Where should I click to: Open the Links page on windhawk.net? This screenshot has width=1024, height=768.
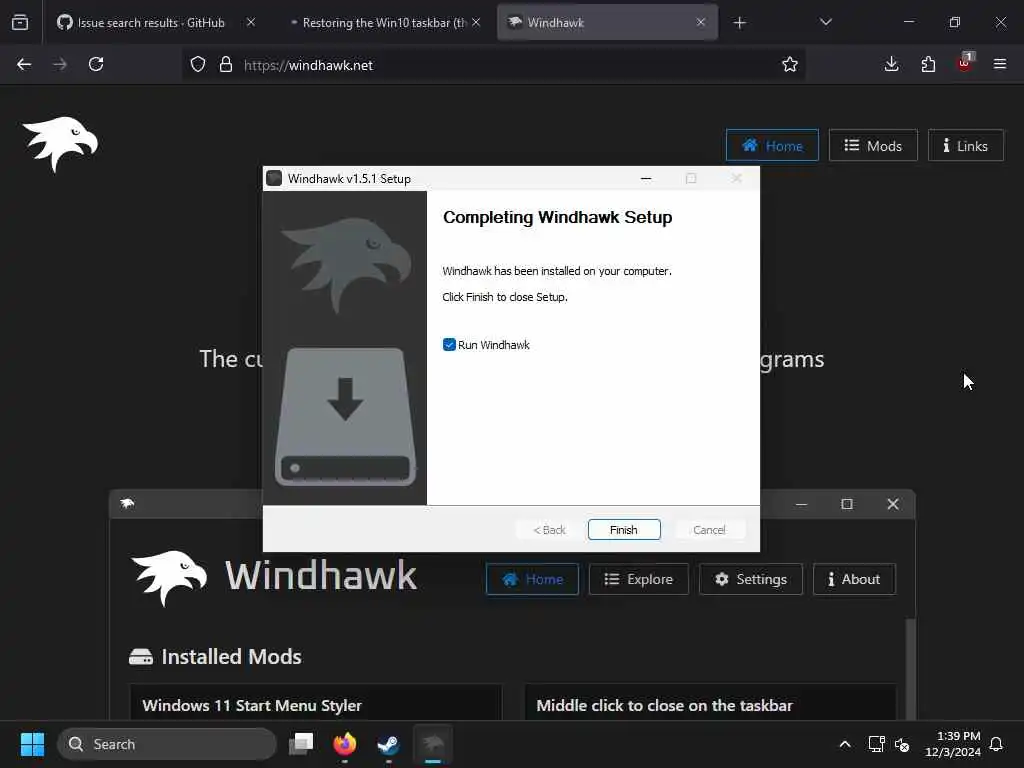pyautogui.click(x=965, y=146)
